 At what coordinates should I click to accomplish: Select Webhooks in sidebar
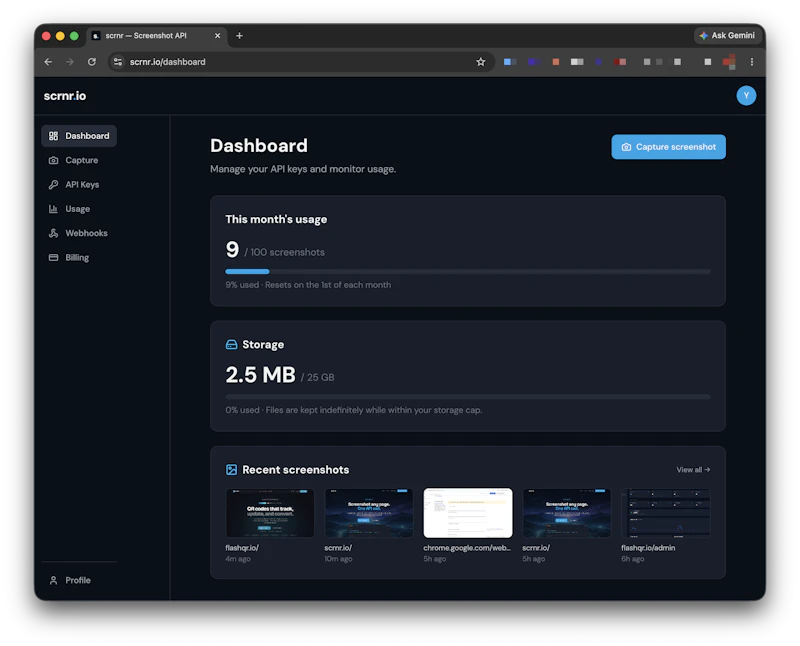[79, 233]
